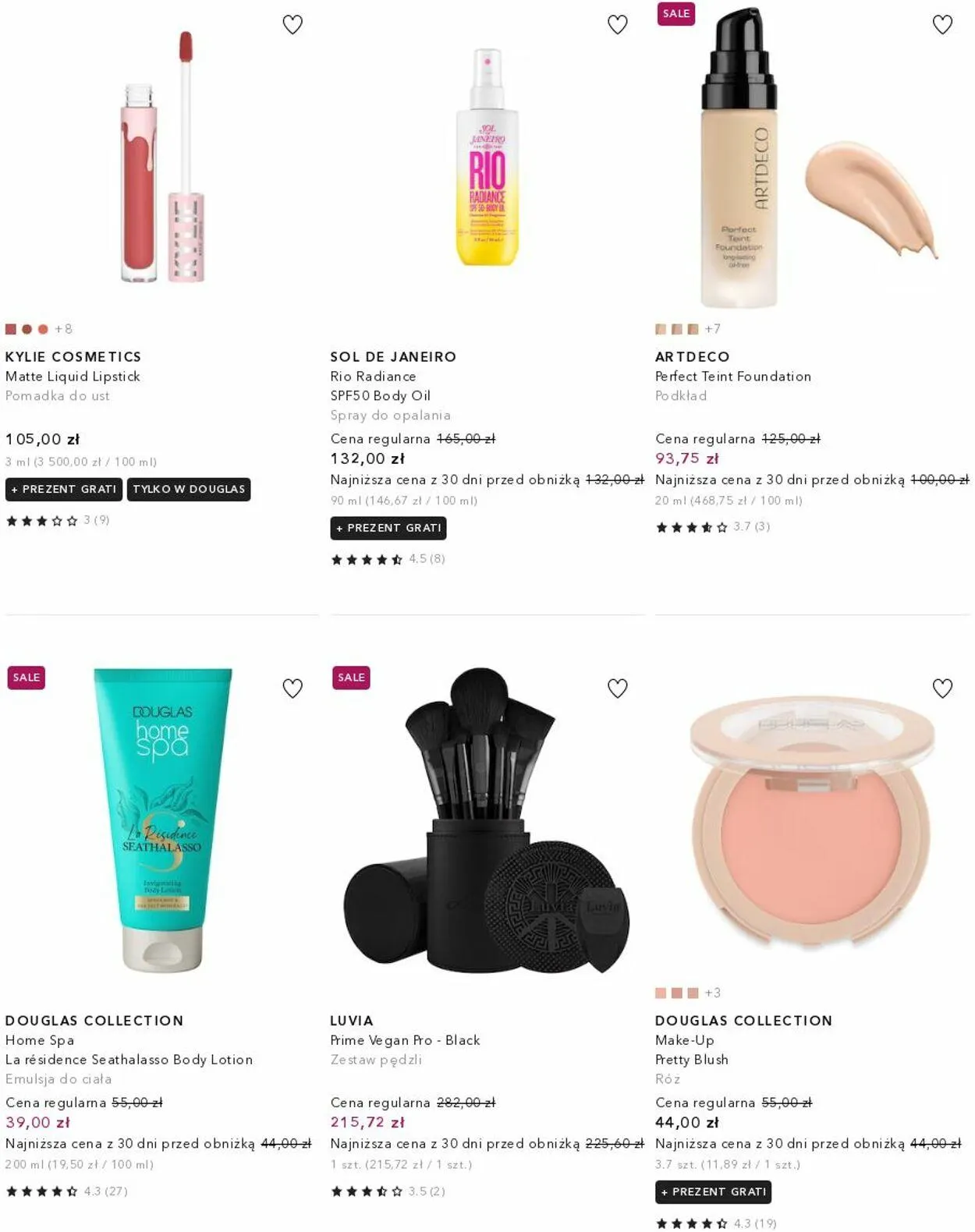Choose third beige swatch for Artdeco foundation

693,329
